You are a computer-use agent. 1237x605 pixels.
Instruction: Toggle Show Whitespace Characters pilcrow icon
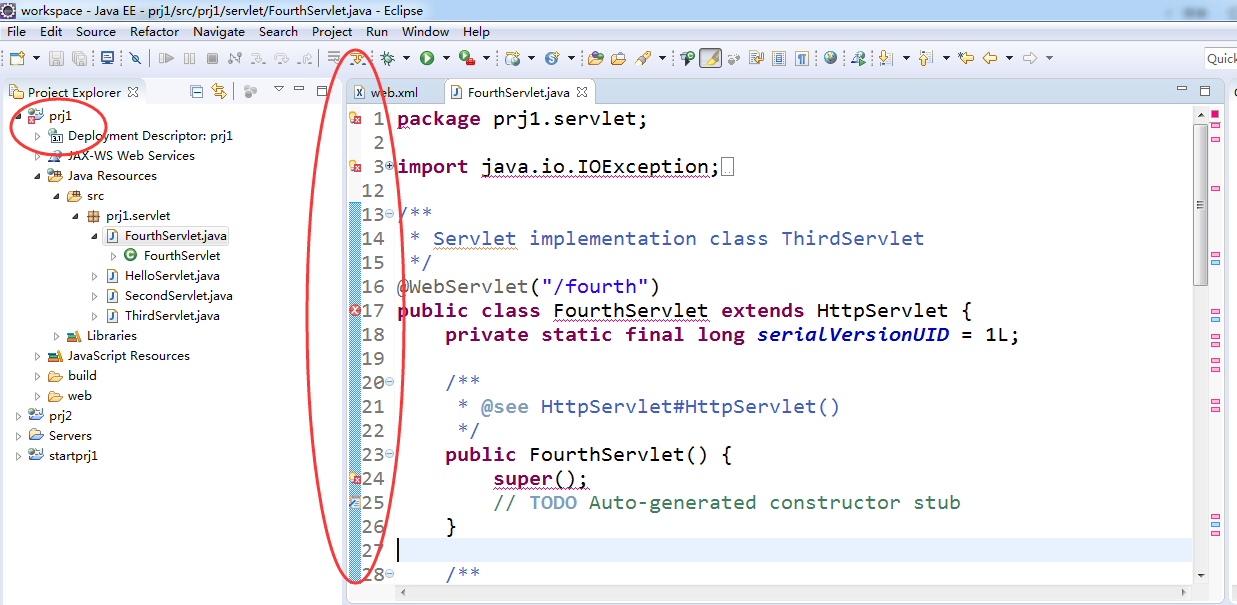pyautogui.click(x=802, y=58)
